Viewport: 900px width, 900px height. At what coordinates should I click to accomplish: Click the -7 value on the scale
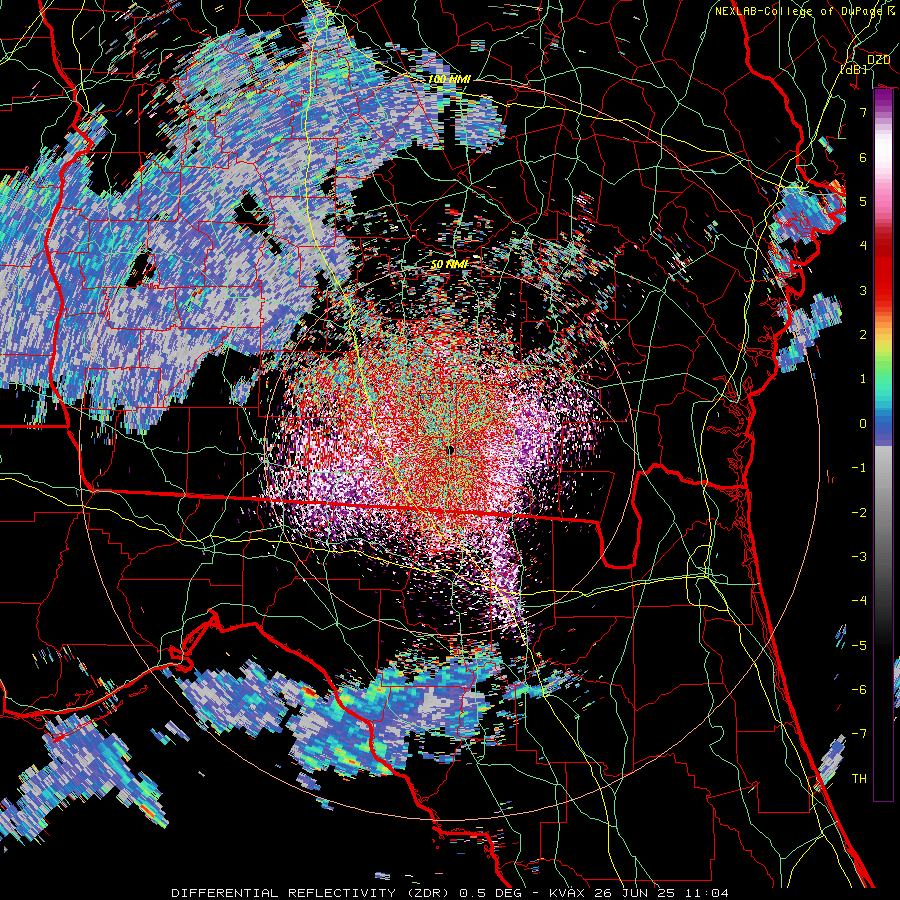(x=859, y=734)
